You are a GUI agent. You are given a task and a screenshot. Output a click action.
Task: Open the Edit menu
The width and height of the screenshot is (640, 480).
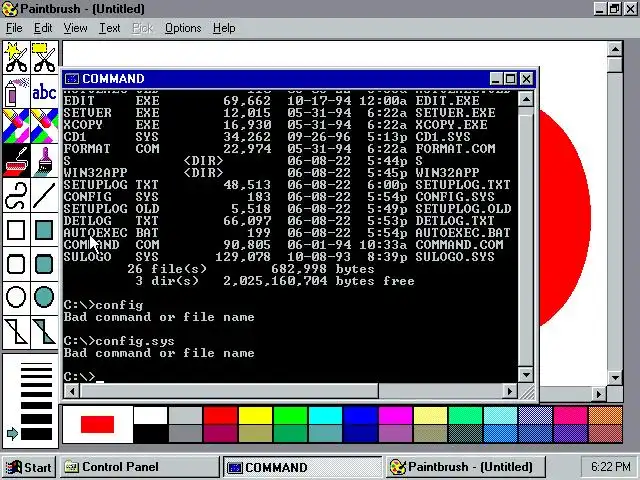coord(43,28)
